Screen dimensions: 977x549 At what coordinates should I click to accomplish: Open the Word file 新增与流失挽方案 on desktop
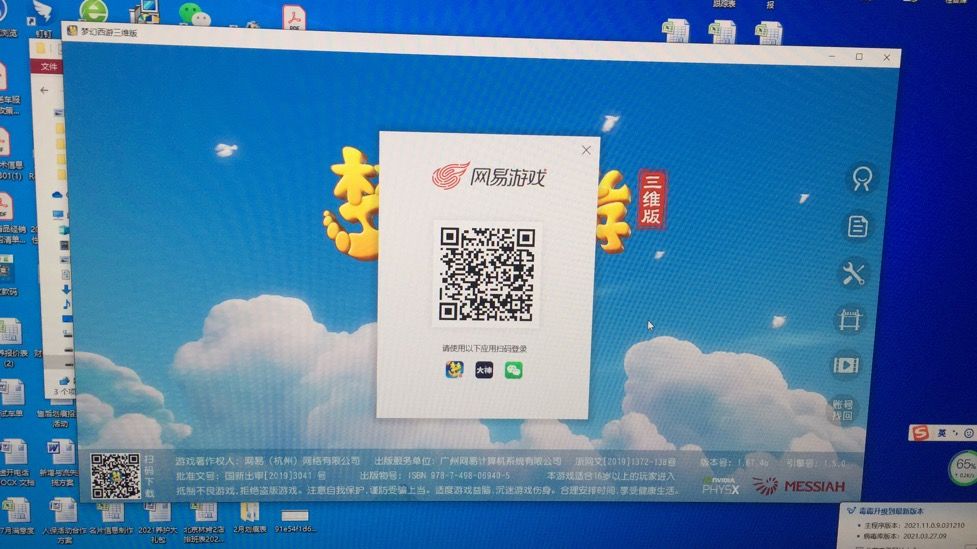pyautogui.click(x=60, y=462)
